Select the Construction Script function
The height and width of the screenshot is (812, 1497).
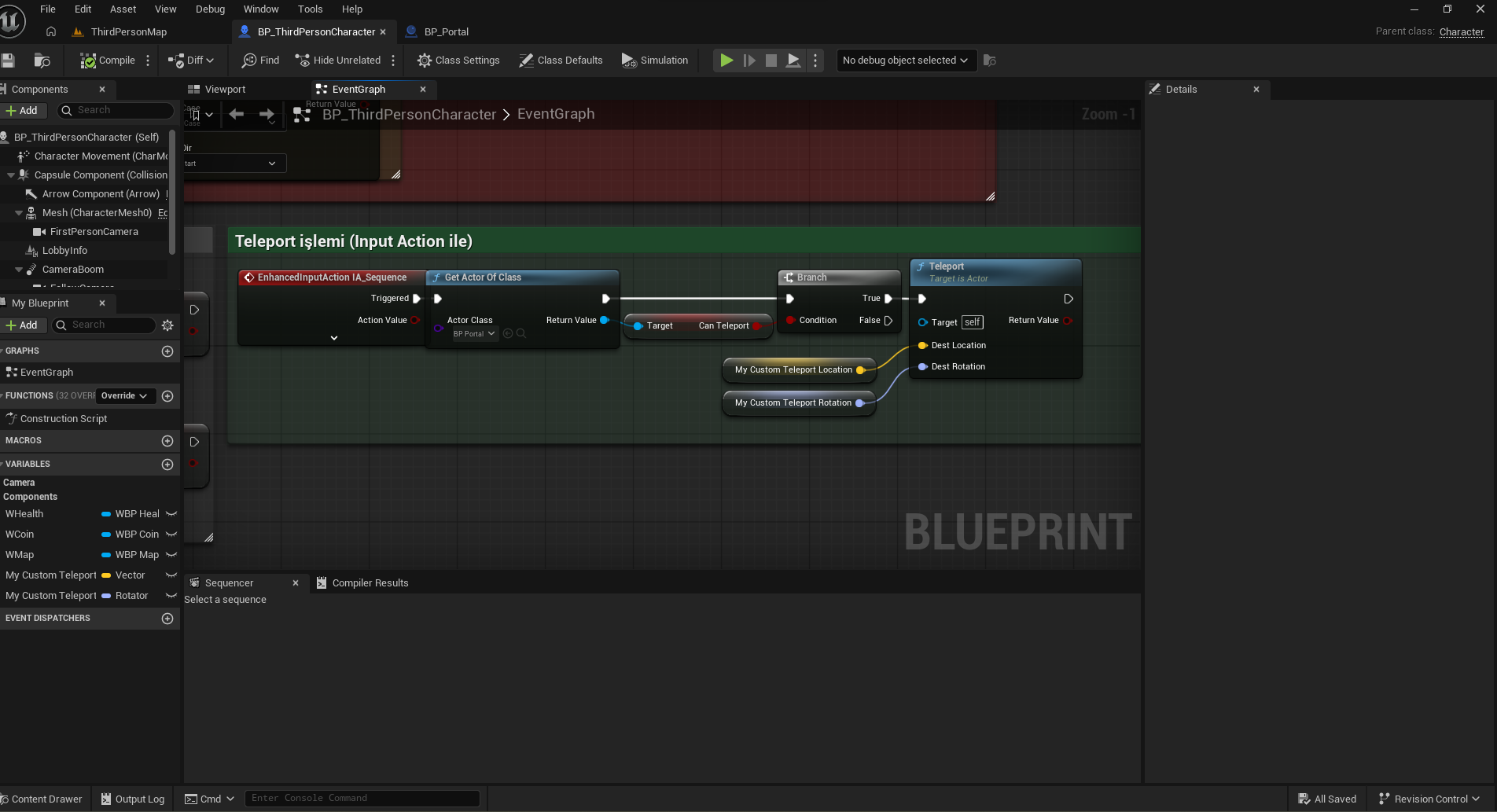click(64, 419)
